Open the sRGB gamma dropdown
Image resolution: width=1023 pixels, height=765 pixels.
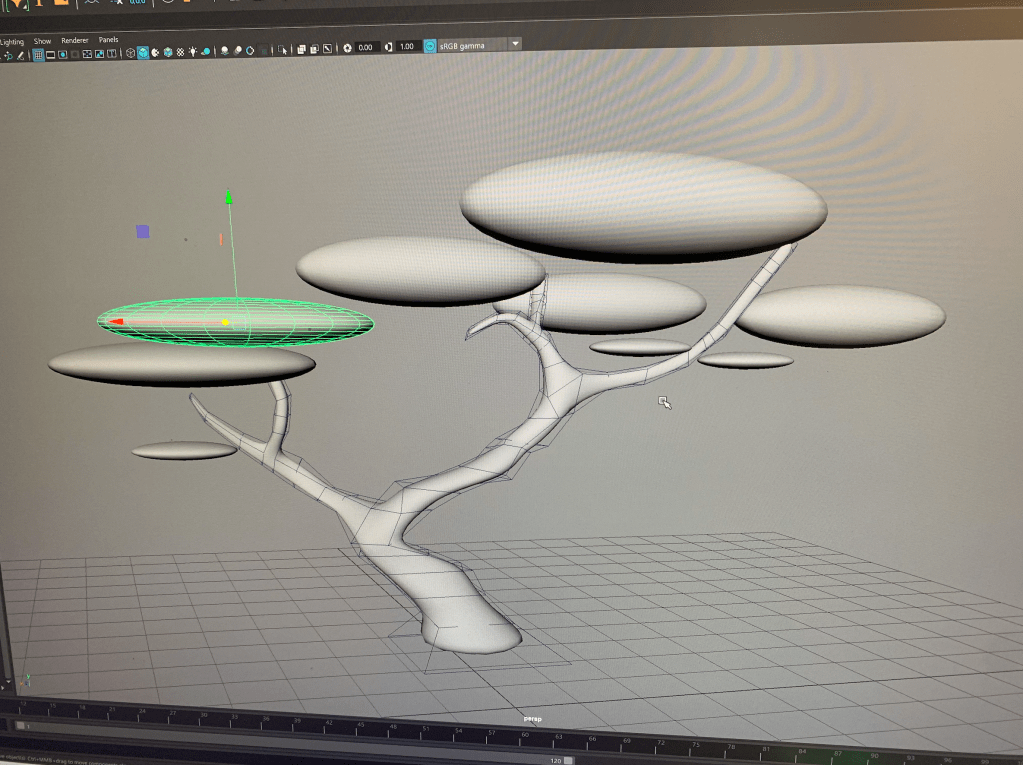515,44
